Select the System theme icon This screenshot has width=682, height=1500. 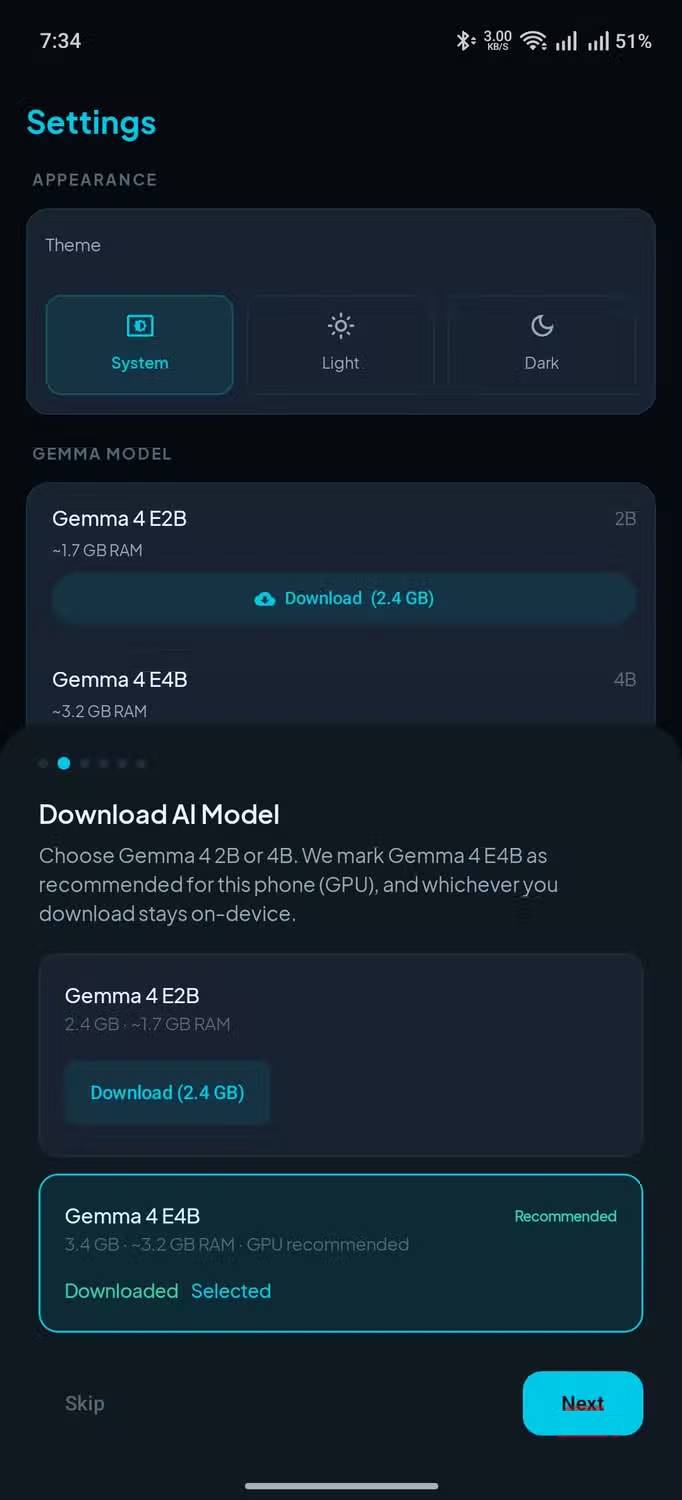click(140, 326)
